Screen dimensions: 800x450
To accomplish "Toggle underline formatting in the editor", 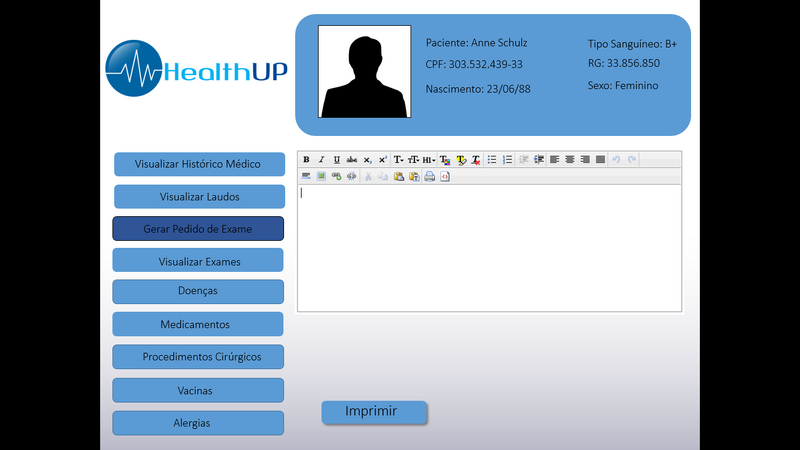I will [336, 160].
